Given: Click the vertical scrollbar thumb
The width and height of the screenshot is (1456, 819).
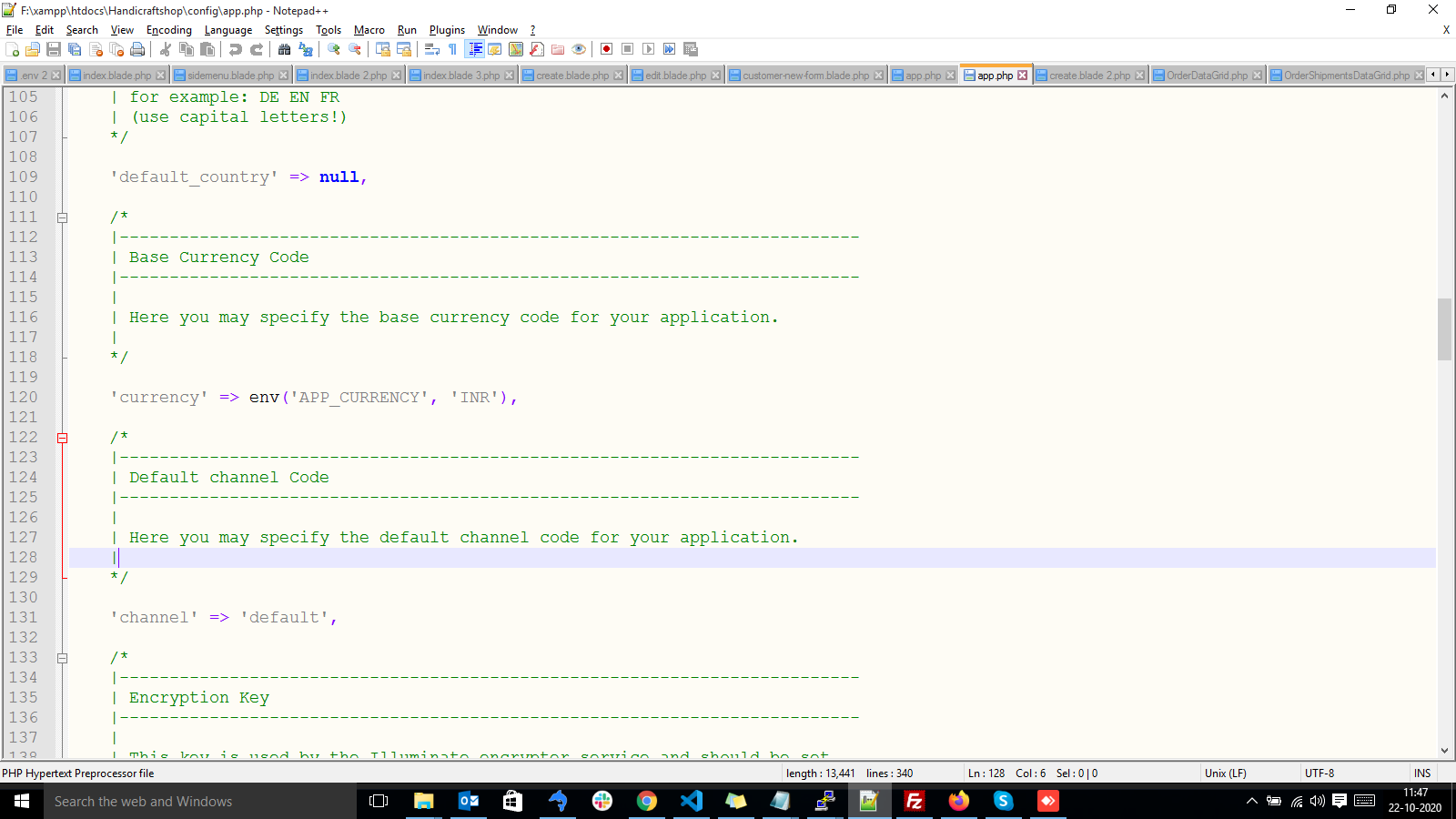Looking at the screenshot, I should click(x=1444, y=329).
